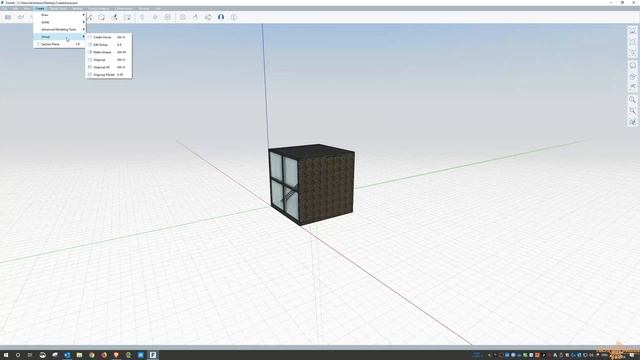640x360 pixels.
Task: Open the Help menu
Action: click(x=157, y=8)
